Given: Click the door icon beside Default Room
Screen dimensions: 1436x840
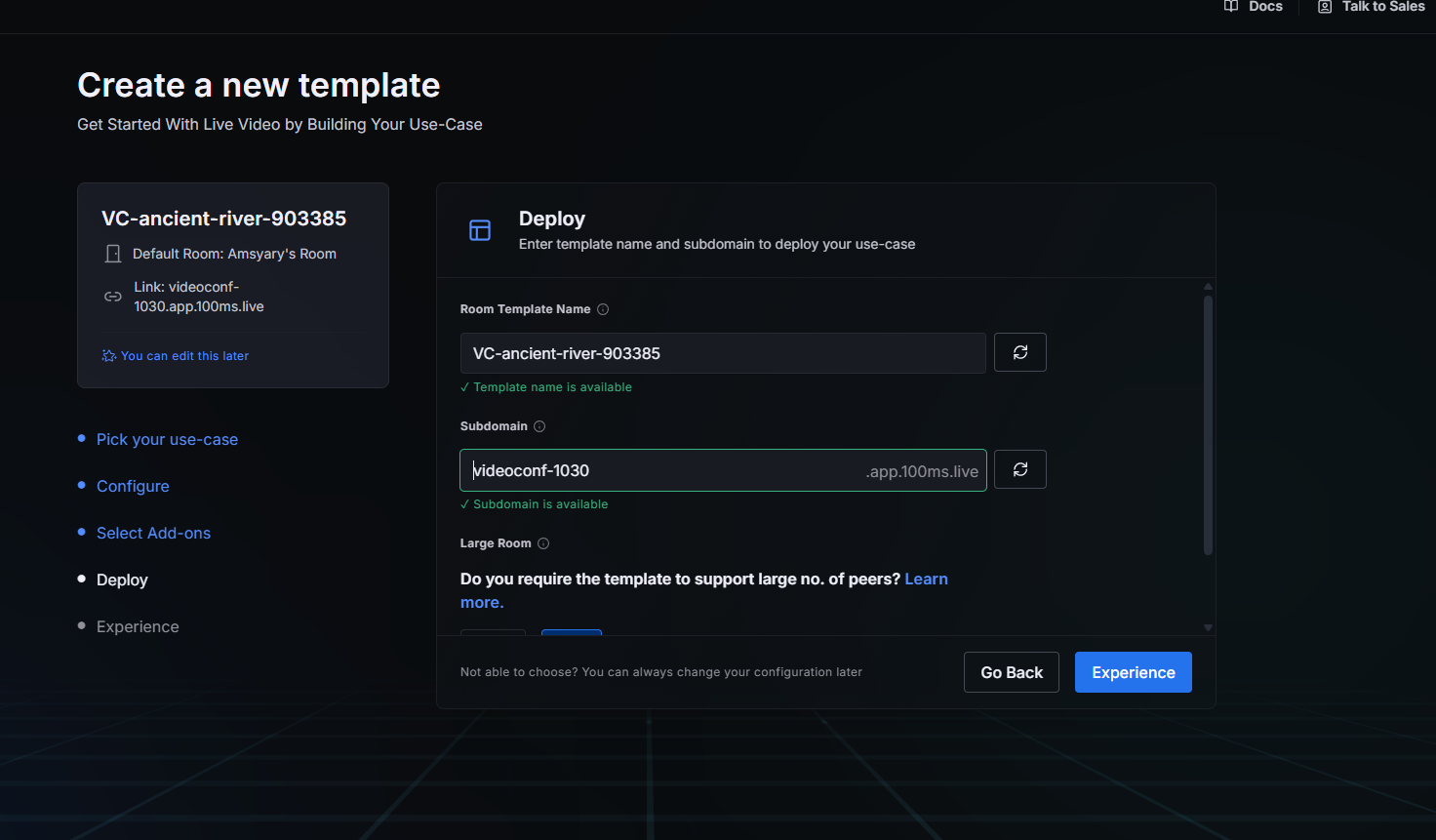Looking at the screenshot, I should click(113, 254).
